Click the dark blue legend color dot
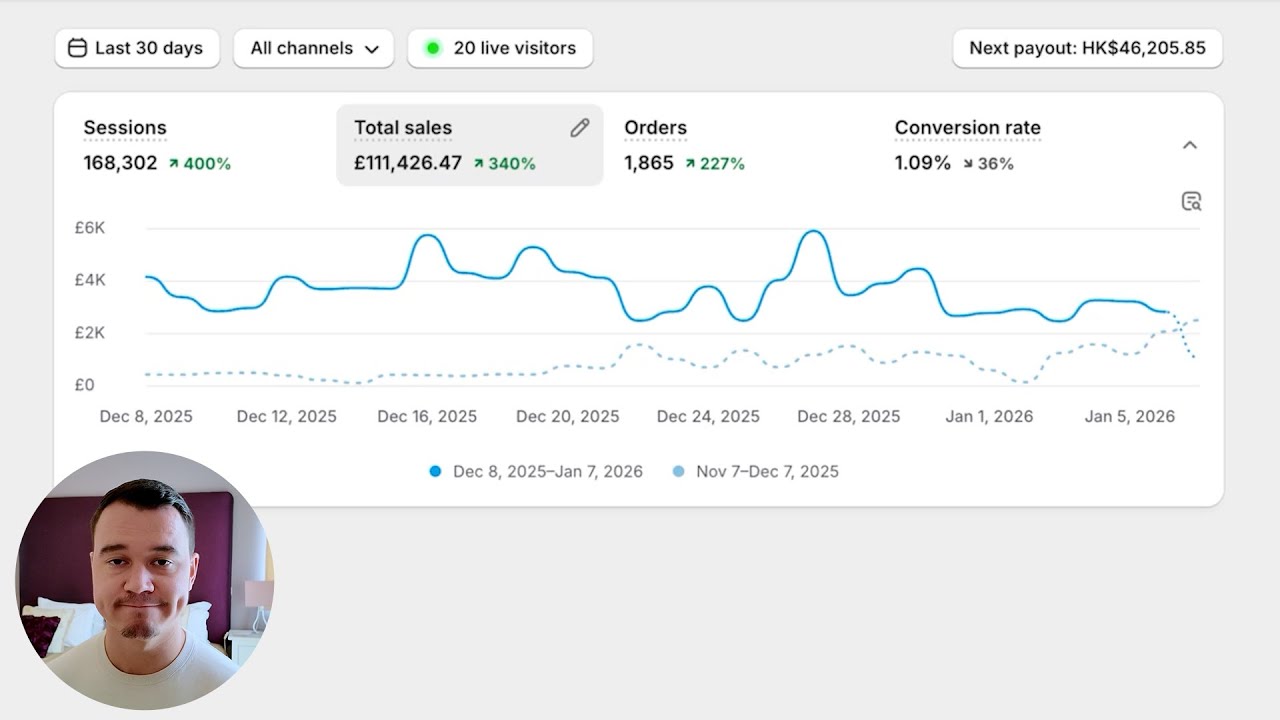Screen dimensions: 1280x720 (x=435, y=471)
